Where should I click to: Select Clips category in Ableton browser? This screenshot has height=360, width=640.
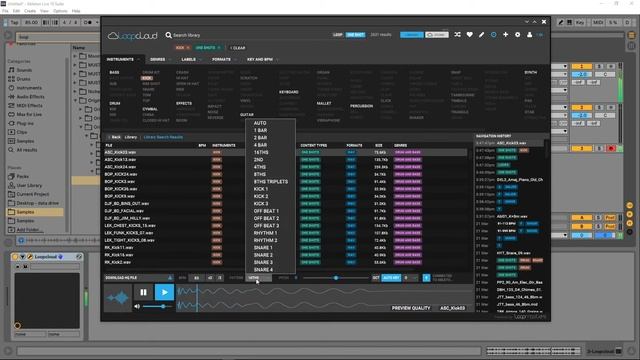[x=18, y=132]
